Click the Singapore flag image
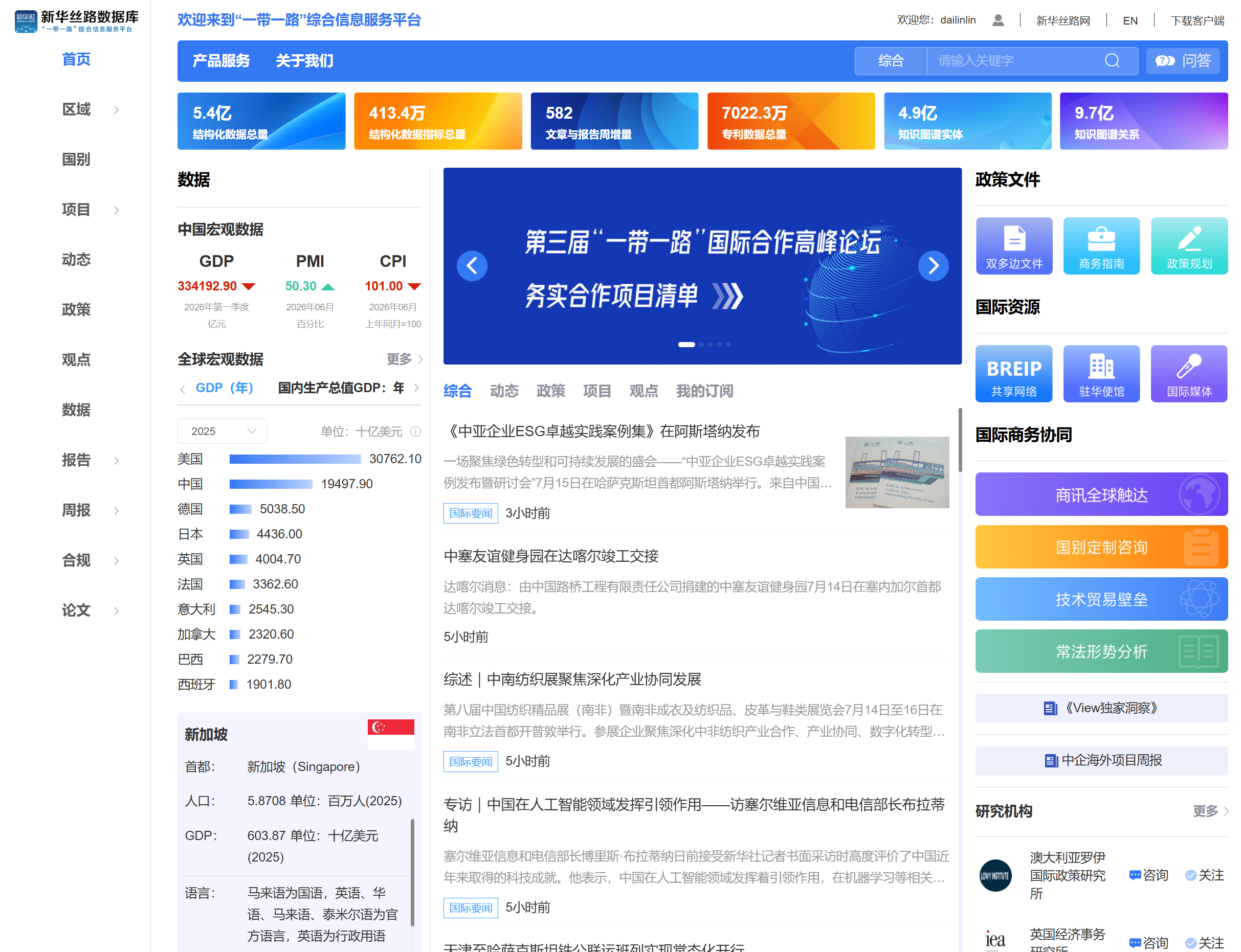The image size is (1241, 952). tap(391, 734)
